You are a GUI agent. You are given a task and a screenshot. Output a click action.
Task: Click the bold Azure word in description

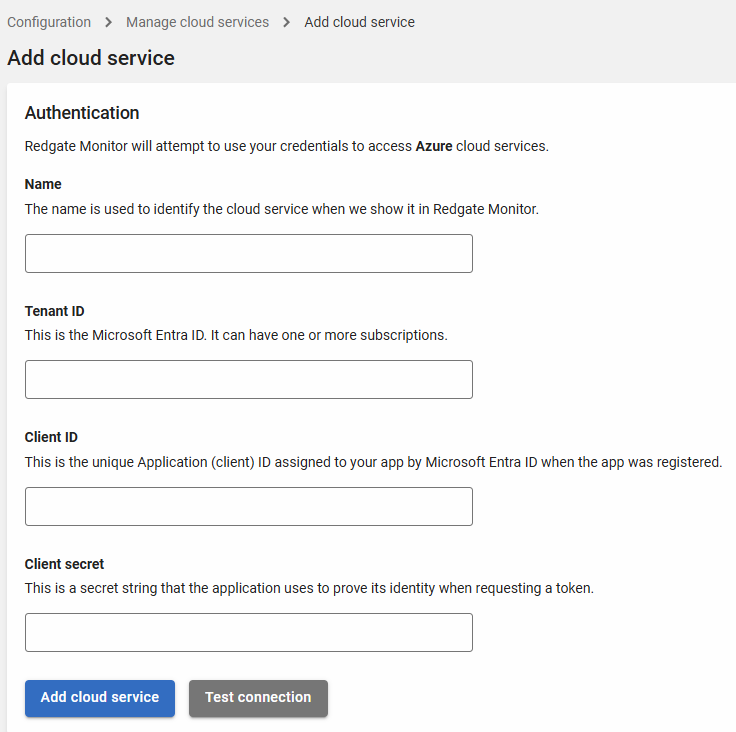(x=434, y=146)
